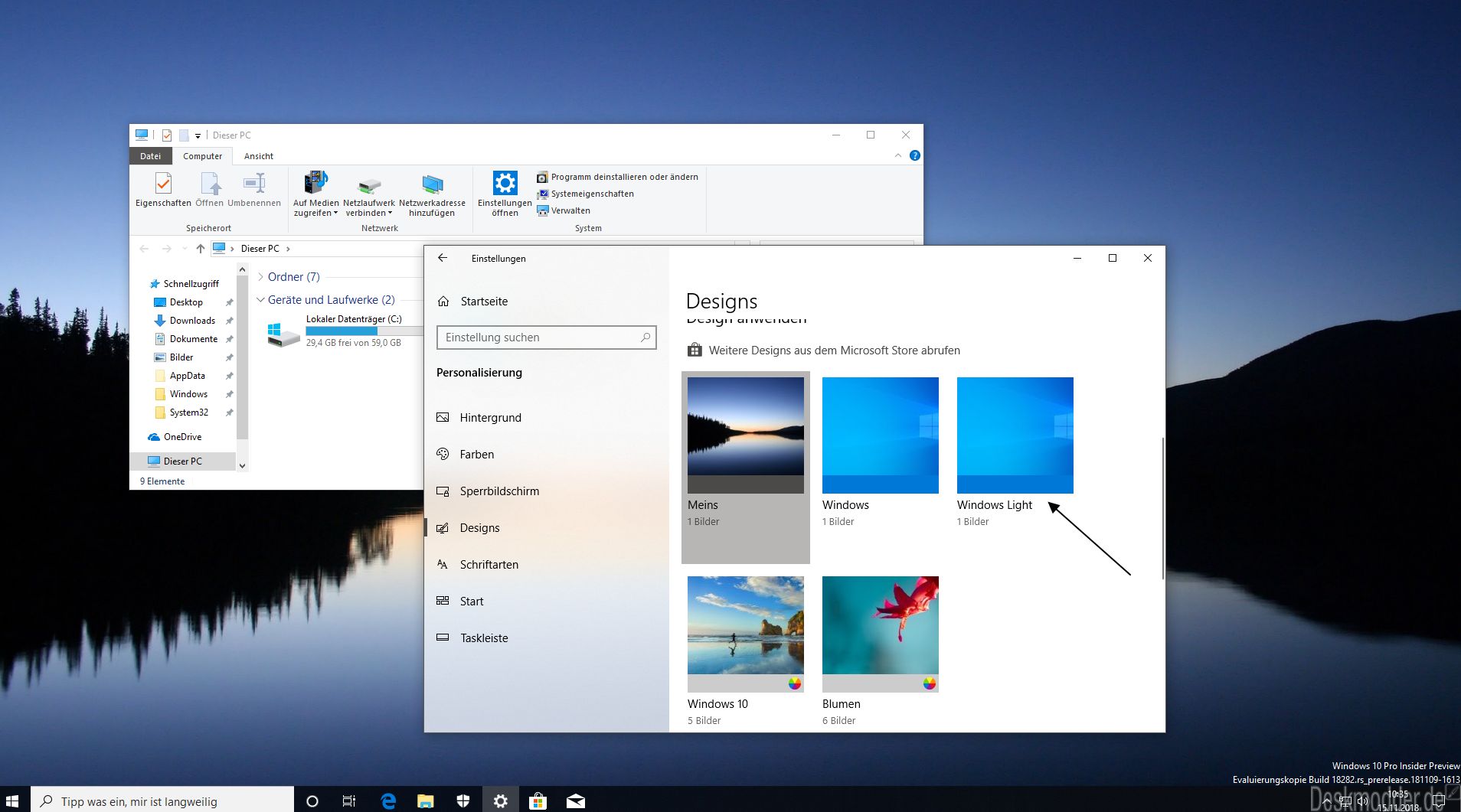Select the Meins design thumbnail
This screenshot has height=812, width=1461.
pyautogui.click(x=746, y=435)
